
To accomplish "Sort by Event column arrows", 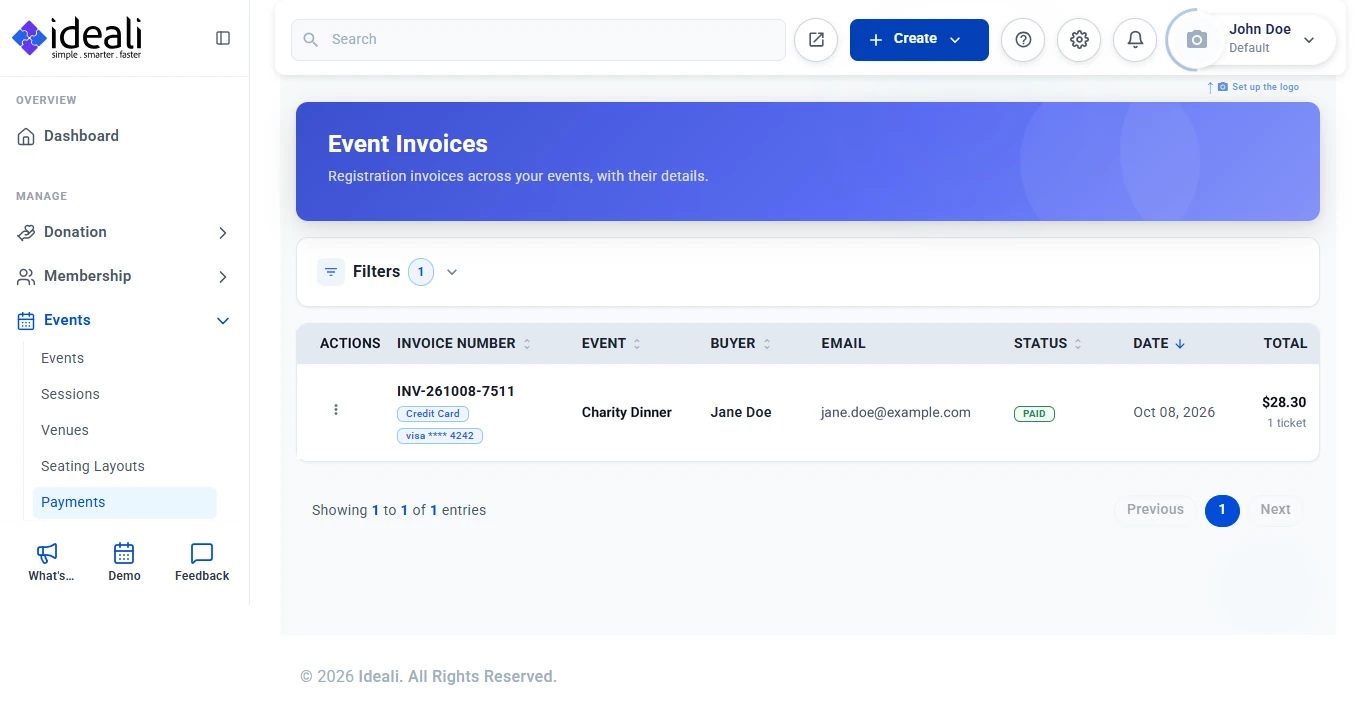I will (x=637, y=344).
